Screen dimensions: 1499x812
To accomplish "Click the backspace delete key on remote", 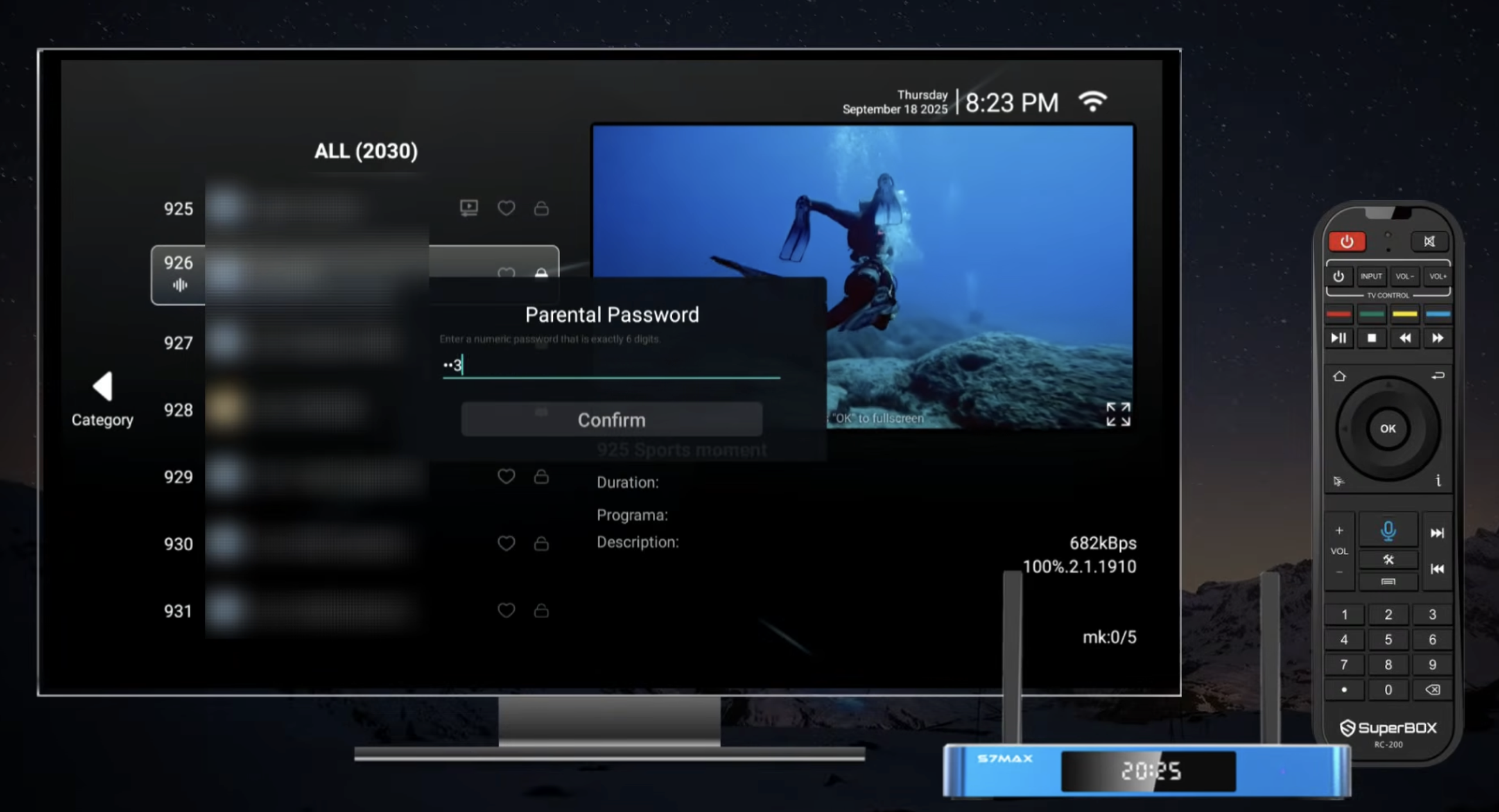I will [1432, 690].
